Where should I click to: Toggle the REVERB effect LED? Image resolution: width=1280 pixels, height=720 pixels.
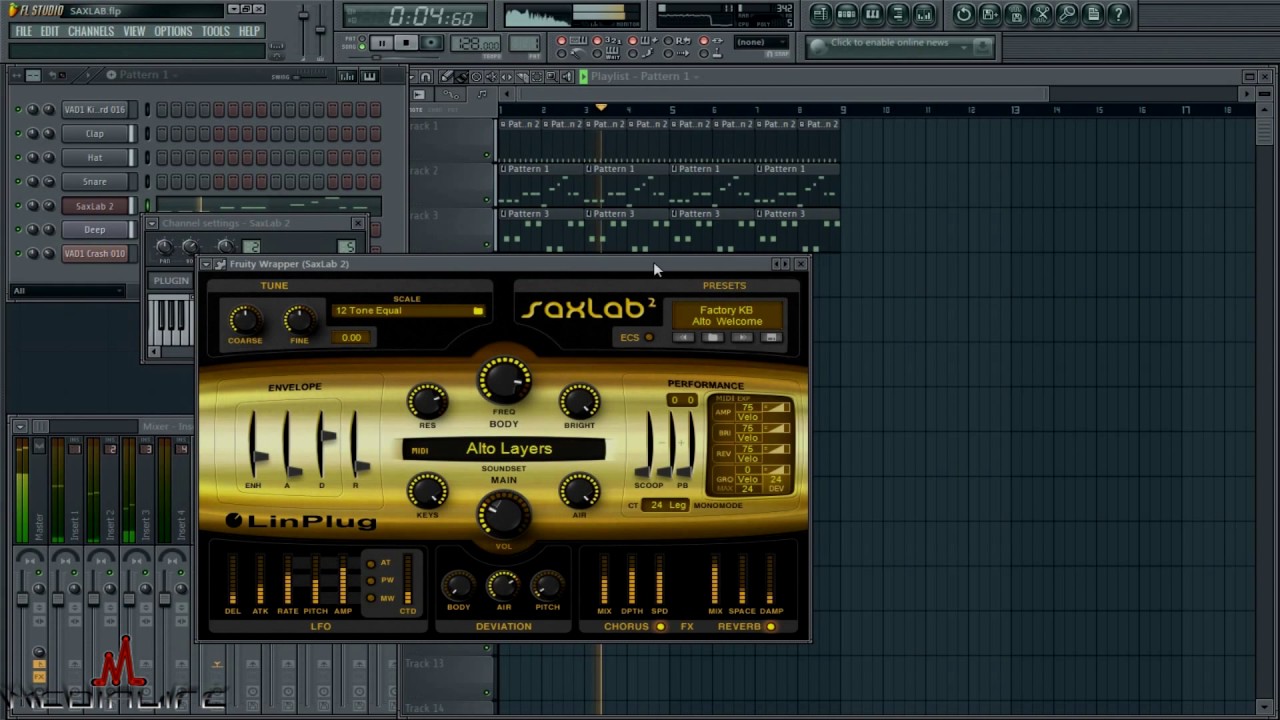click(770, 627)
